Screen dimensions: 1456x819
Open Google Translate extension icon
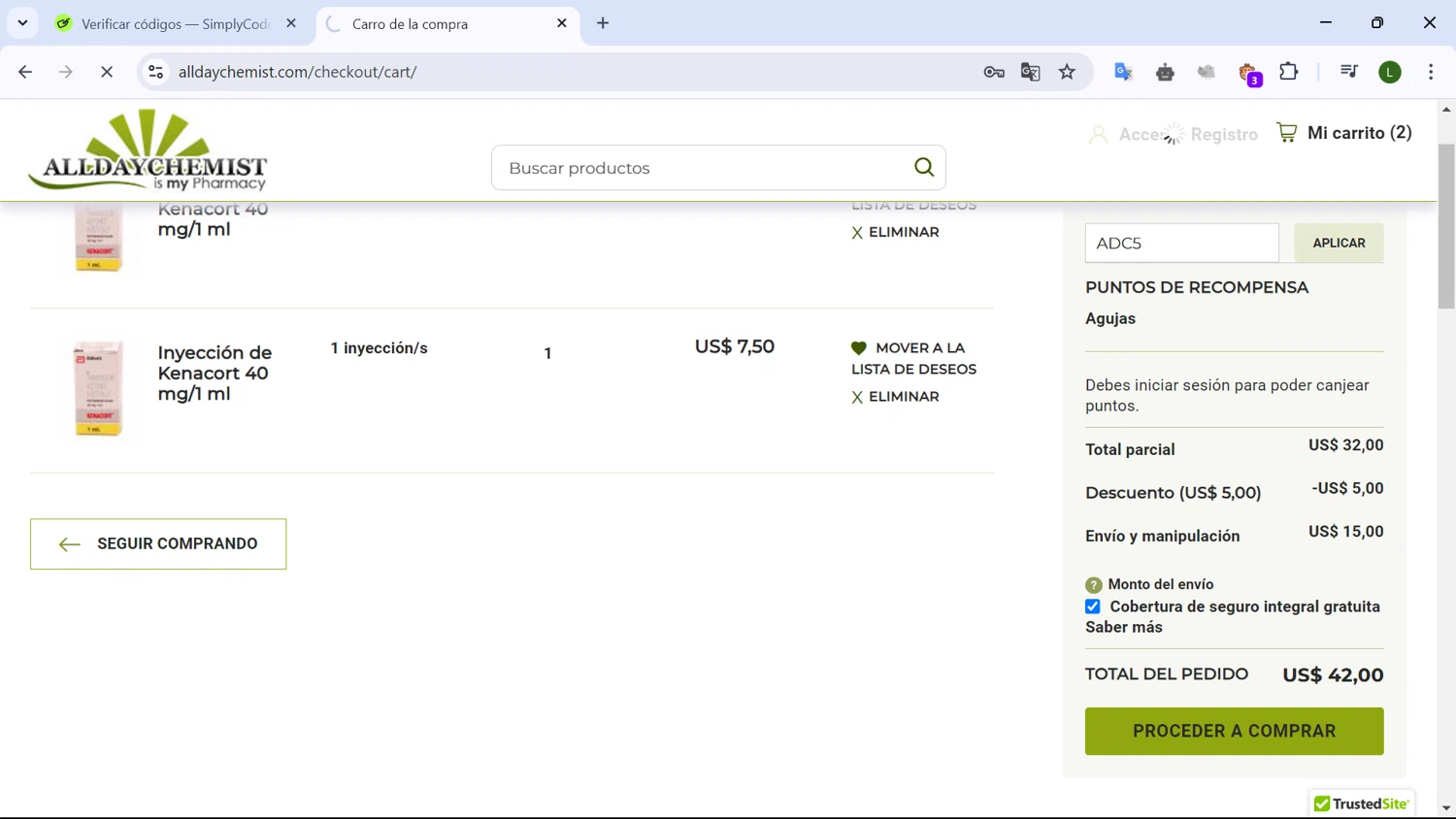tap(1123, 72)
